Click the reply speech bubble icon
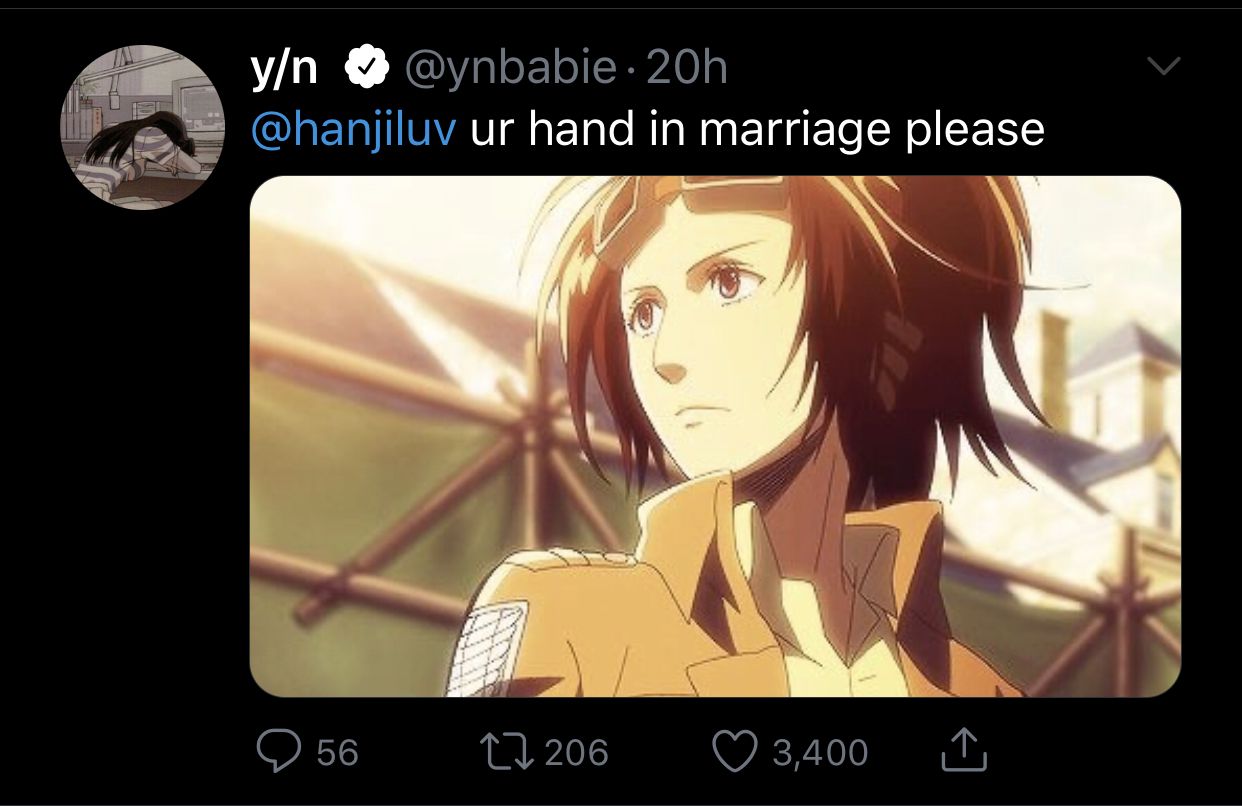This screenshot has height=806, width=1242. pyautogui.click(x=281, y=750)
